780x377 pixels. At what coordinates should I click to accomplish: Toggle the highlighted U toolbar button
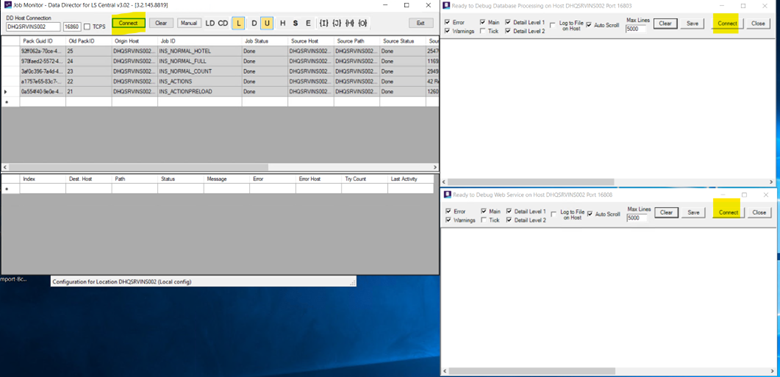point(267,23)
